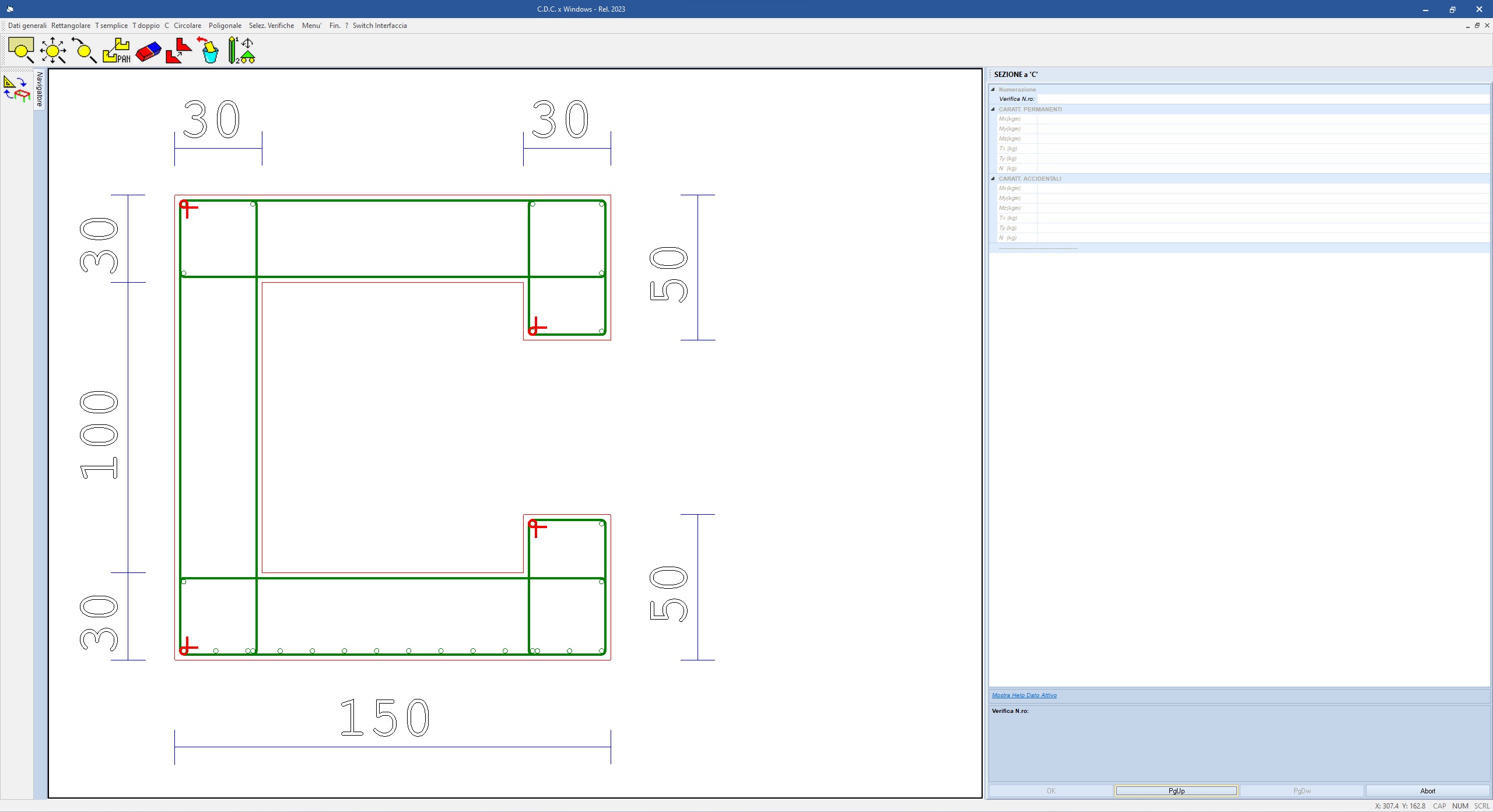Open the T doppio menu
This screenshot has width=1493, height=812.
coord(146,26)
